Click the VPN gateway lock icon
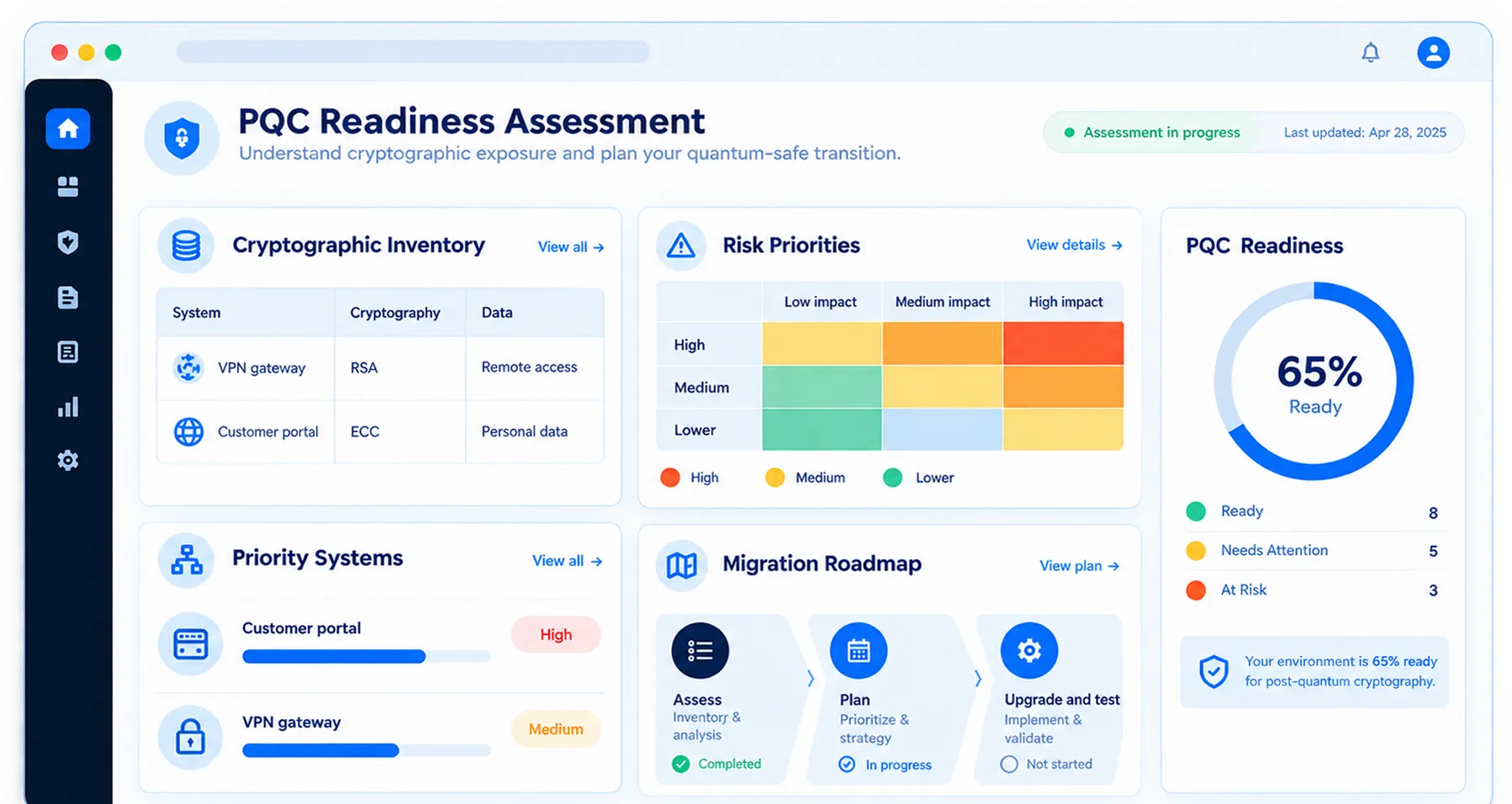Screen dimensions: 1512x804 [x=190, y=738]
